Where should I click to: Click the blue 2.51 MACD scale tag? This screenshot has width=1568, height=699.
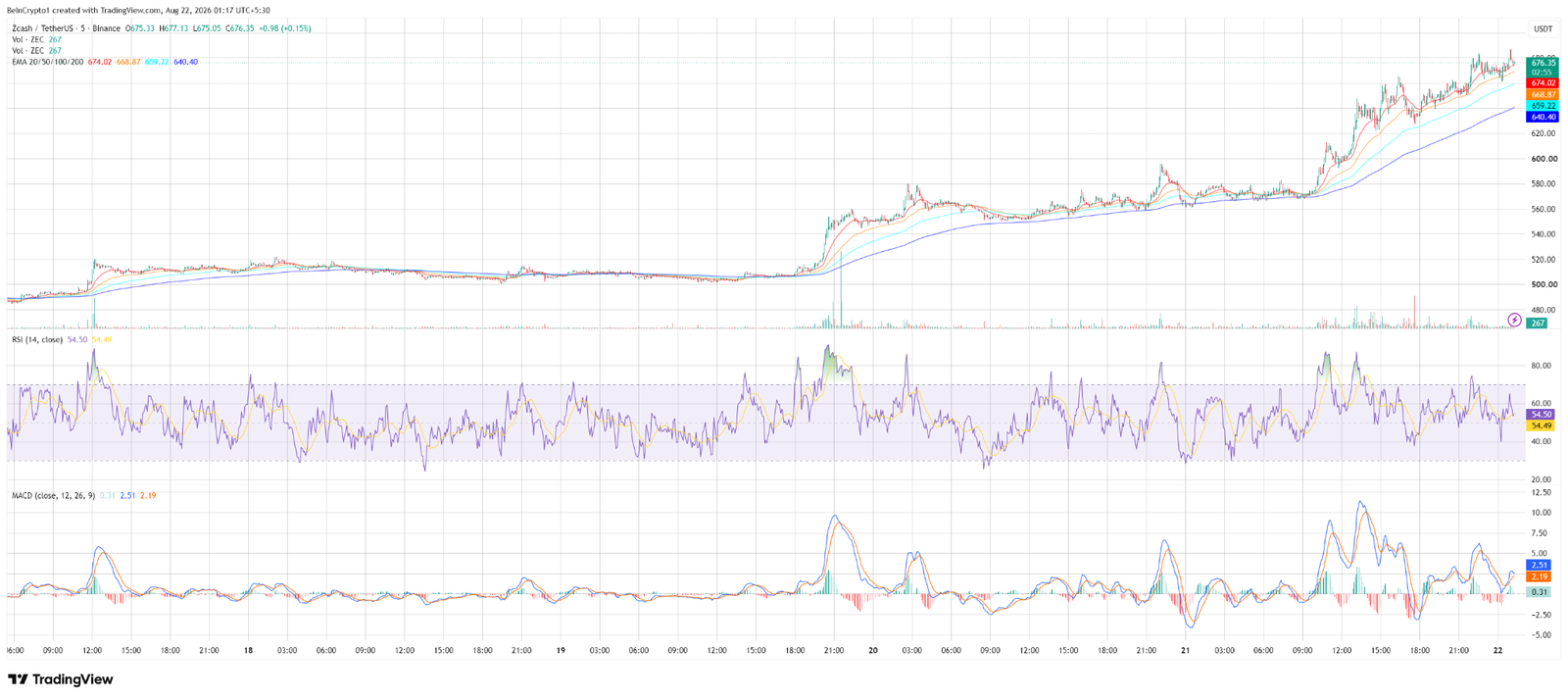(1539, 566)
